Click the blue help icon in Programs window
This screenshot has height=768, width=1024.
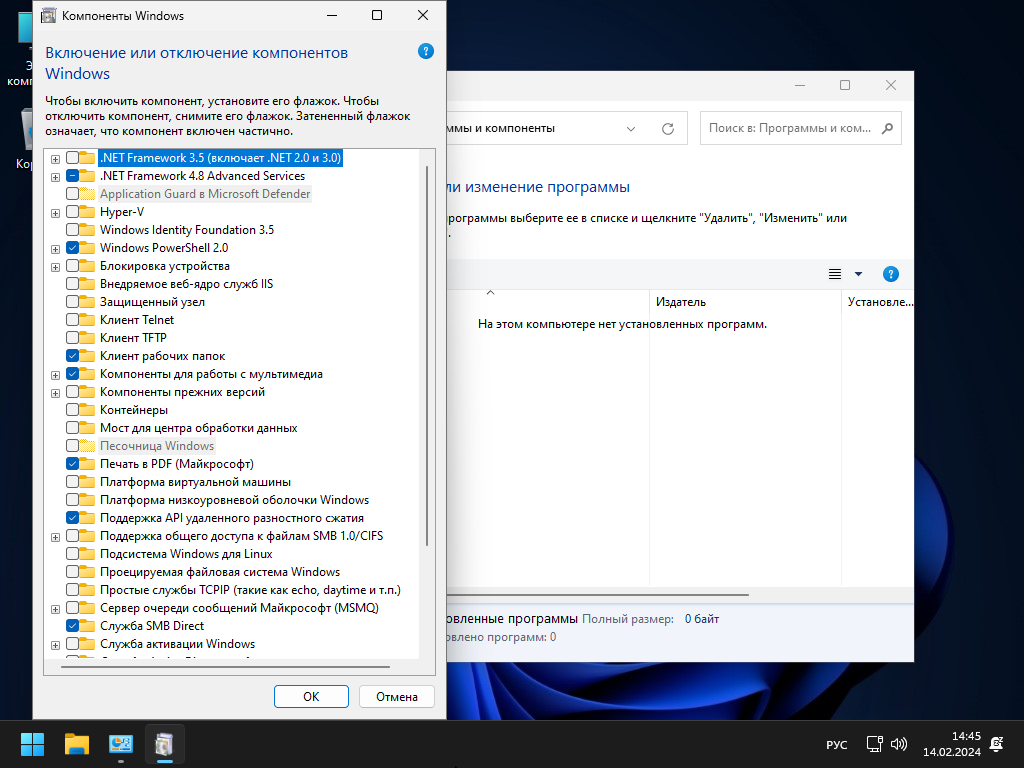[890, 274]
